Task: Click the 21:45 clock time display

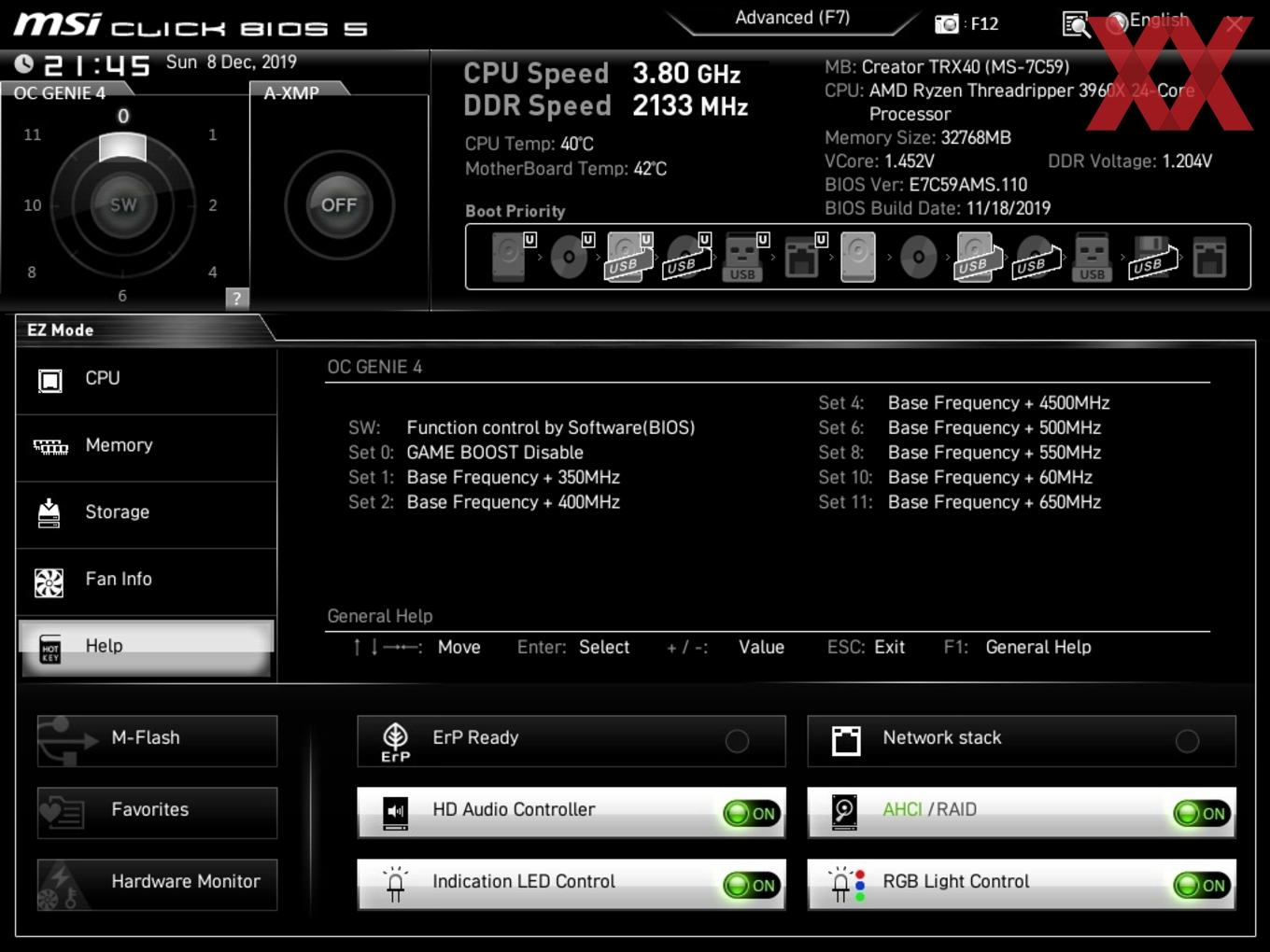Action: click(x=97, y=65)
